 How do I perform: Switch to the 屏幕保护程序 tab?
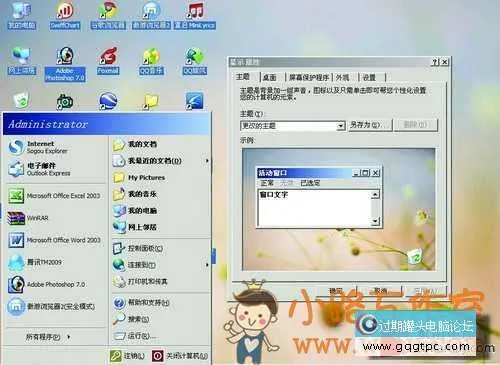click(309, 78)
